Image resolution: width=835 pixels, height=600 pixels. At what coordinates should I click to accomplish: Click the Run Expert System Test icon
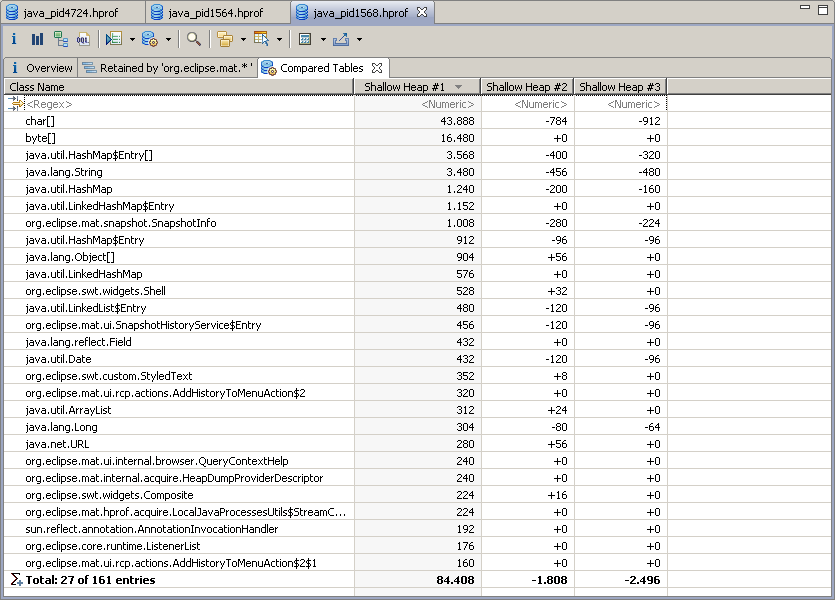[150, 39]
